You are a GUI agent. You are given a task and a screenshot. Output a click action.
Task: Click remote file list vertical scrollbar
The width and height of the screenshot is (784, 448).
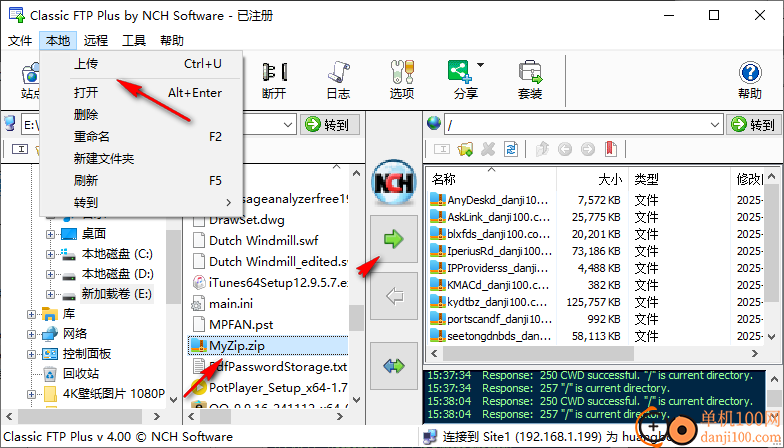tap(771, 256)
